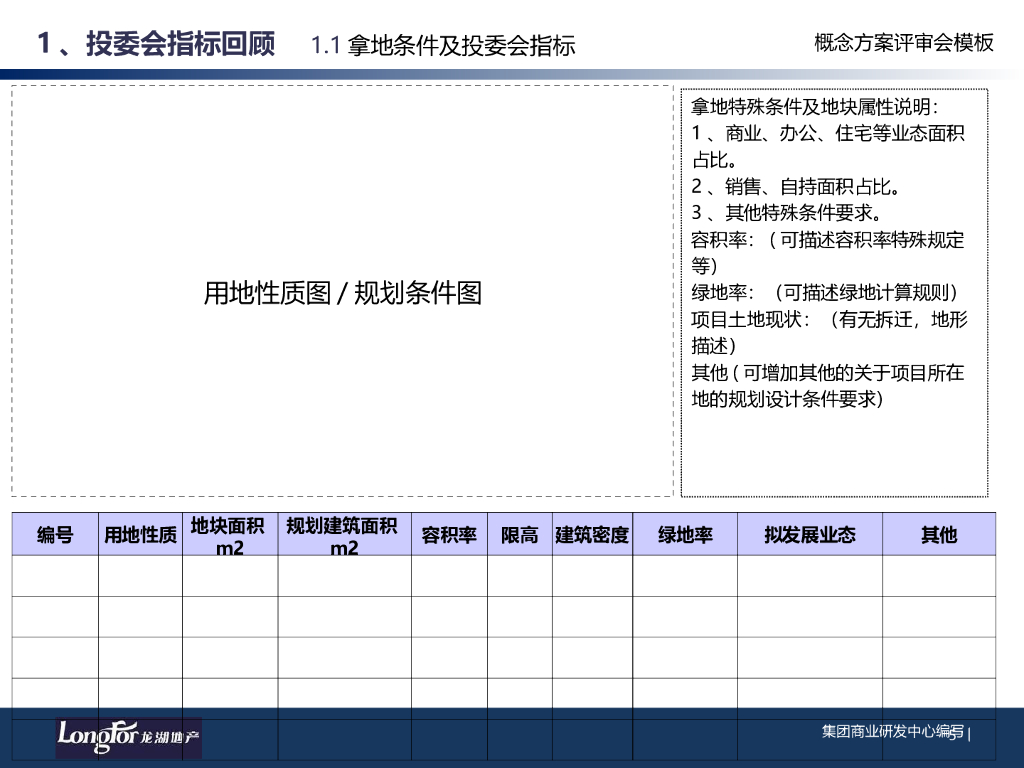Click the subtitle 1.1 拿地条件及投委会指标
1024x768 pixels.
pyautogui.click(x=443, y=46)
